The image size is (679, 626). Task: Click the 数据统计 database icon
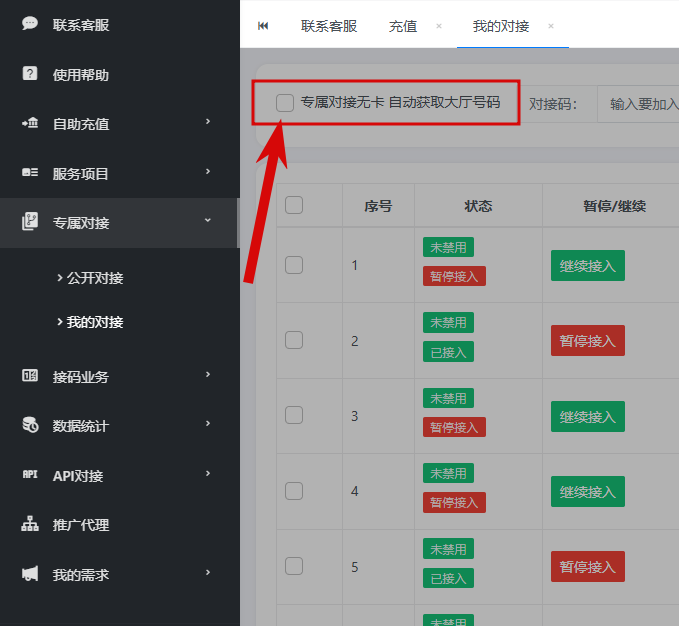coord(30,425)
